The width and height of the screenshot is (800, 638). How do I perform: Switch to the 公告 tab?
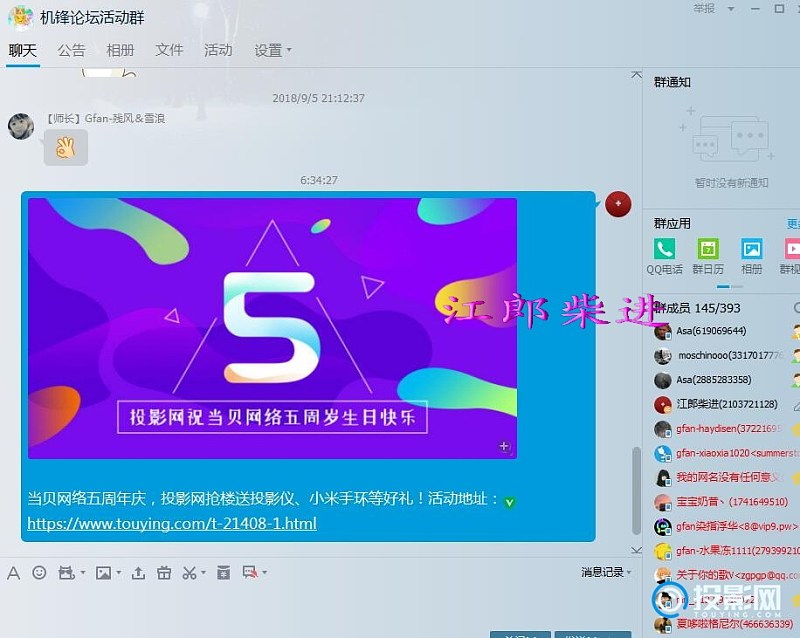pos(71,50)
